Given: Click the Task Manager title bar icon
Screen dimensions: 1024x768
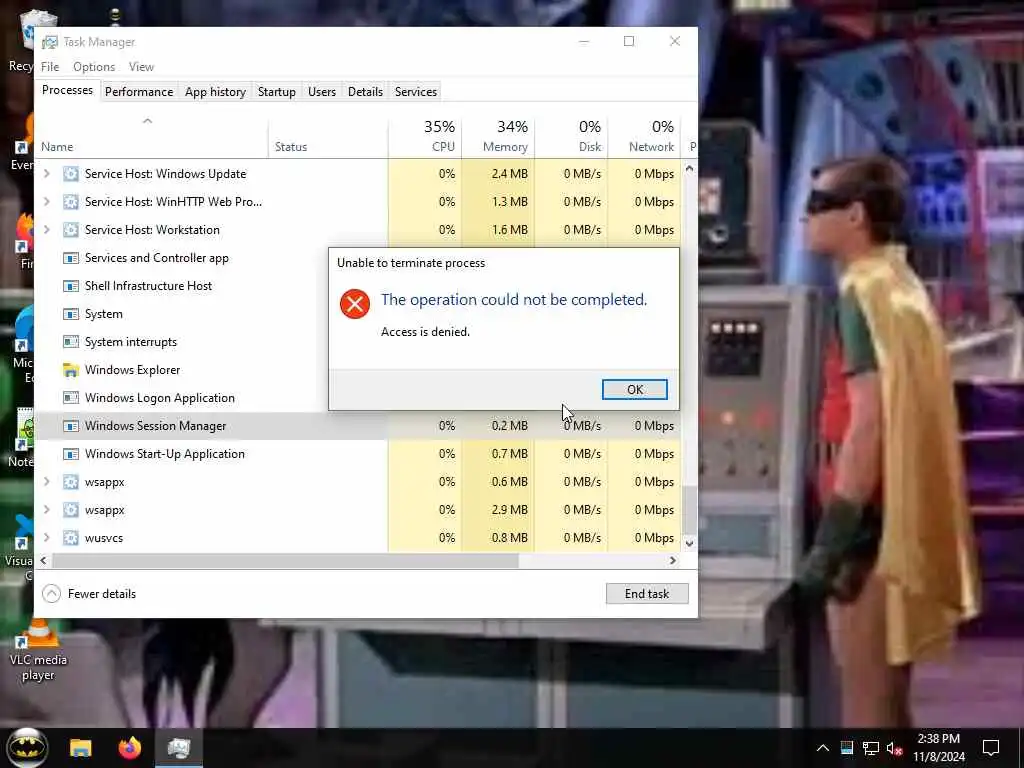Looking at the screenshot, I should (50, 42).
